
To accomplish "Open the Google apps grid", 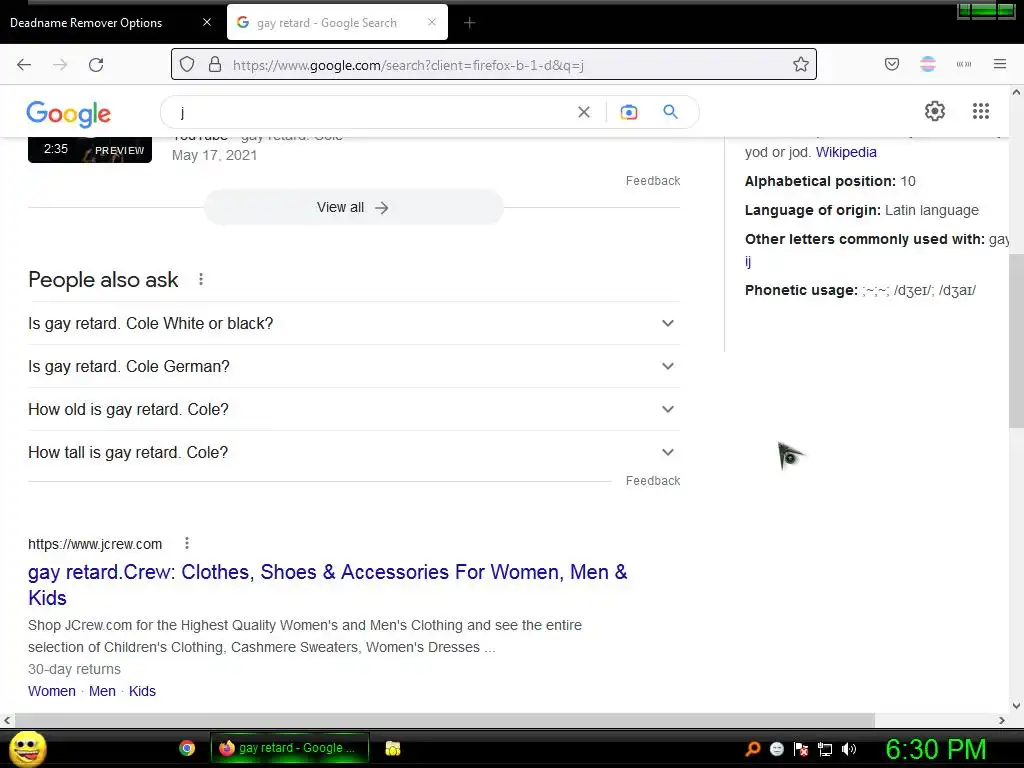I will tap(981, 111).
